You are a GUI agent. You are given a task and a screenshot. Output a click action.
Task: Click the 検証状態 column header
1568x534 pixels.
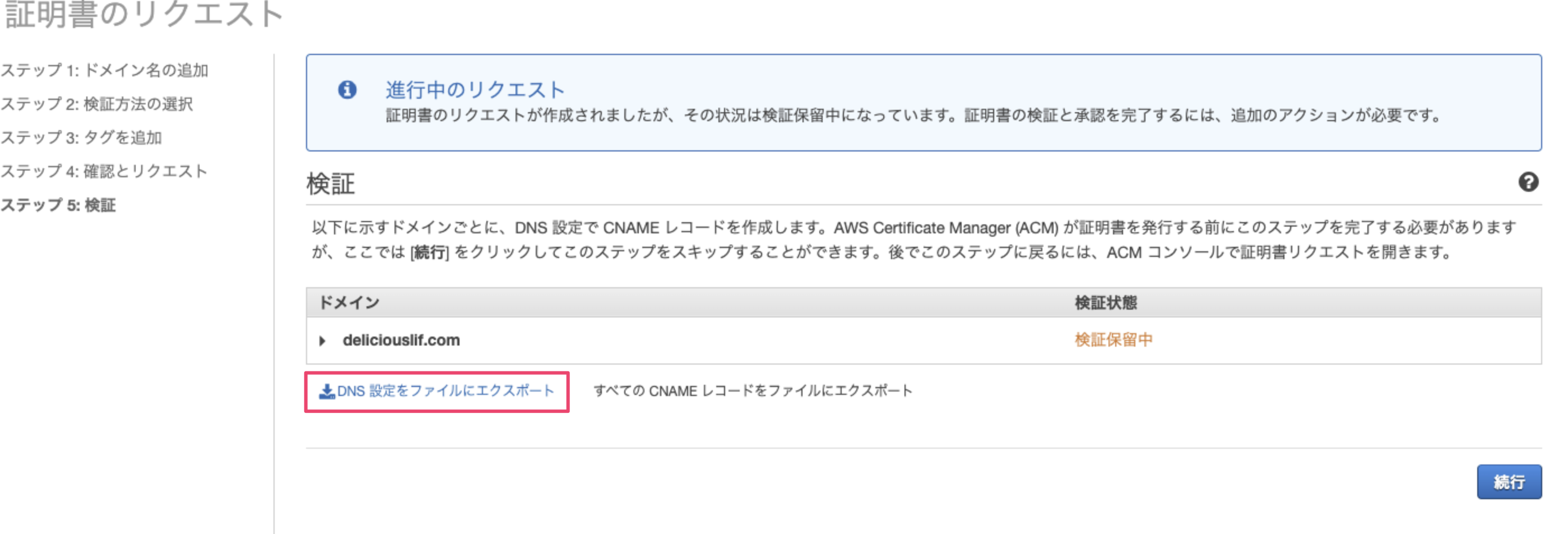click(1106, 303)
